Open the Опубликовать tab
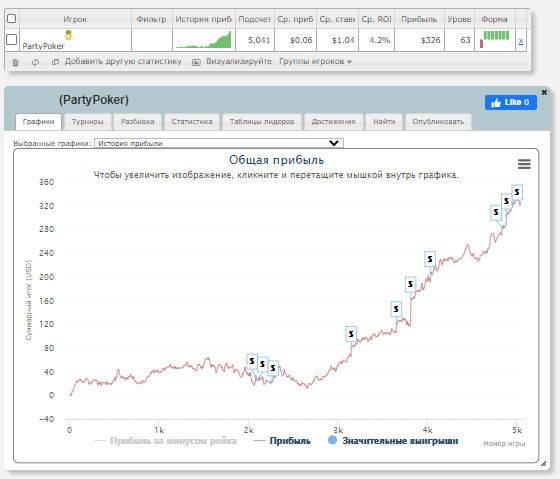The height and width of the screenshot is (479, 560). coord(438,121)
